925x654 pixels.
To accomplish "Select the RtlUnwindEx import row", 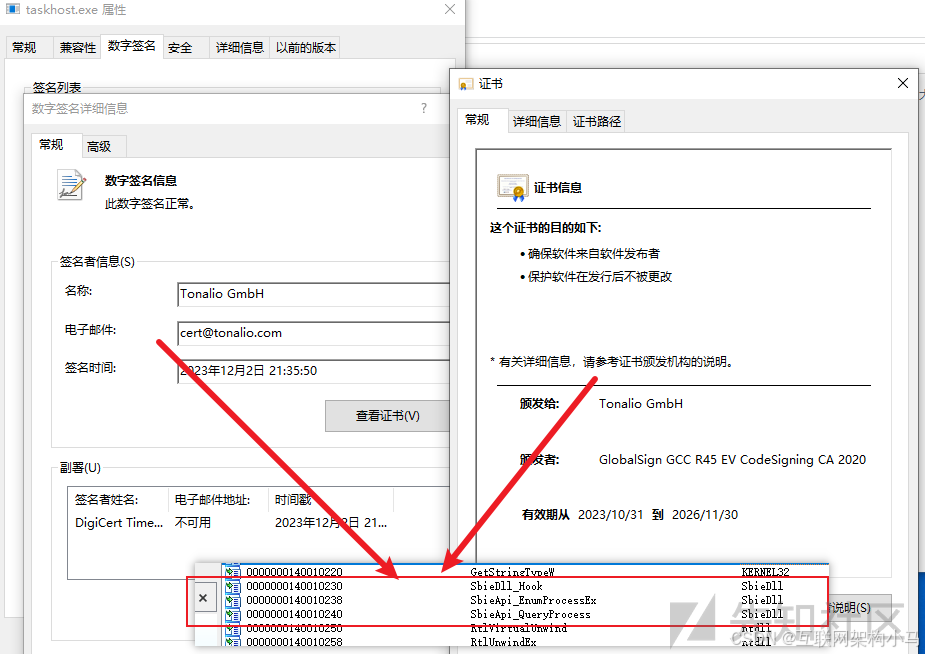I will point(525,642).
